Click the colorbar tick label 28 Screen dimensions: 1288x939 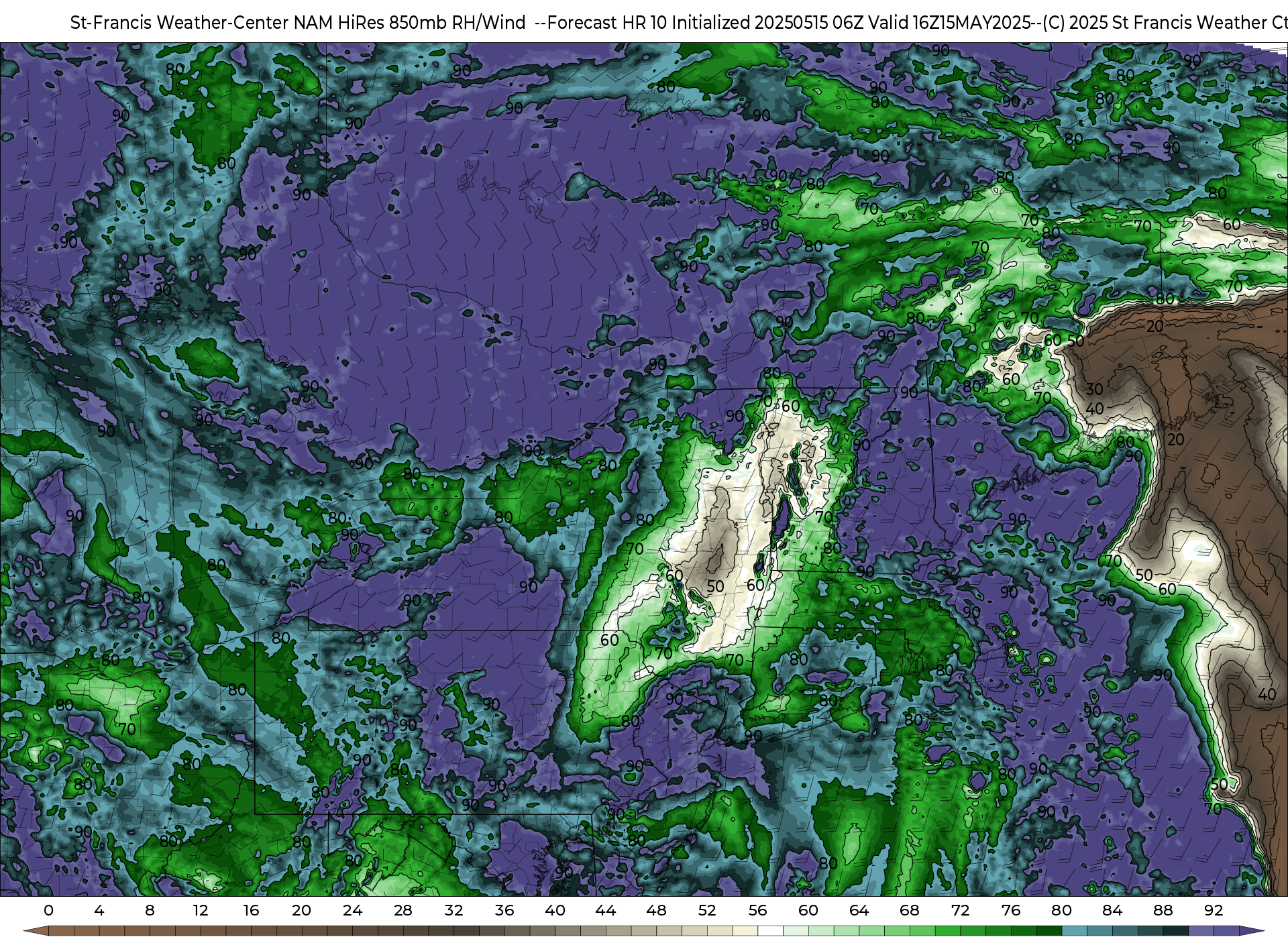click(x=403, y=910)
